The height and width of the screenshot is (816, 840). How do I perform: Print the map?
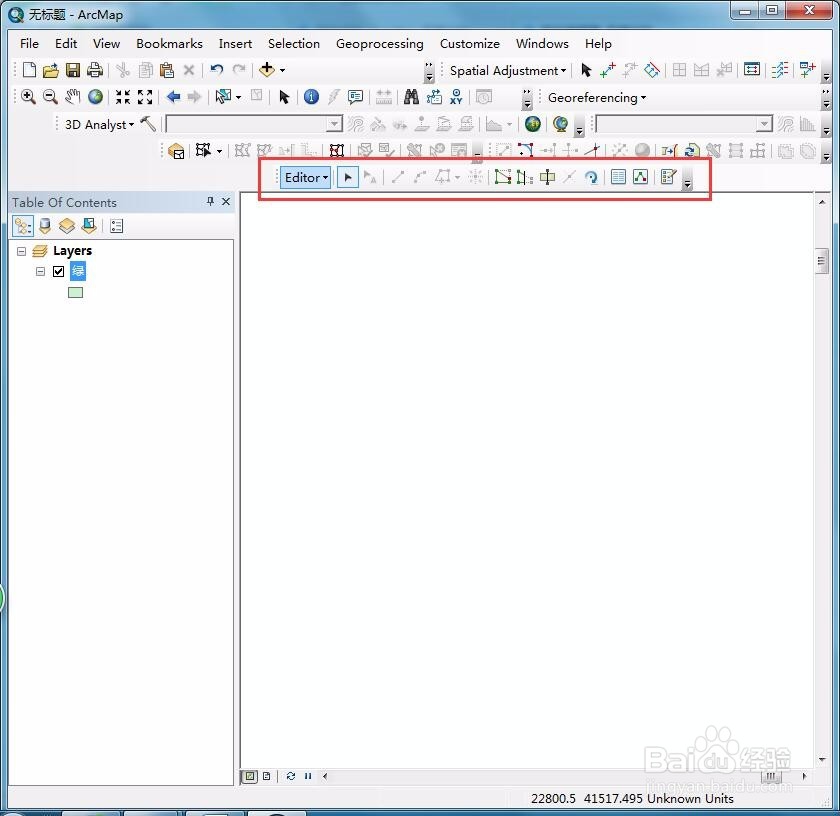[95, 70]
